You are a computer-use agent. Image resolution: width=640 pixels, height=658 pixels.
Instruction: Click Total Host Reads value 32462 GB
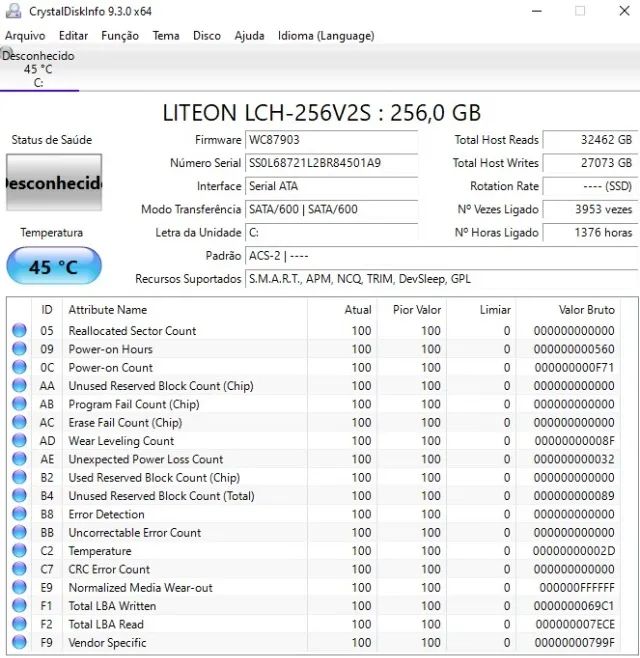[590, 140]
